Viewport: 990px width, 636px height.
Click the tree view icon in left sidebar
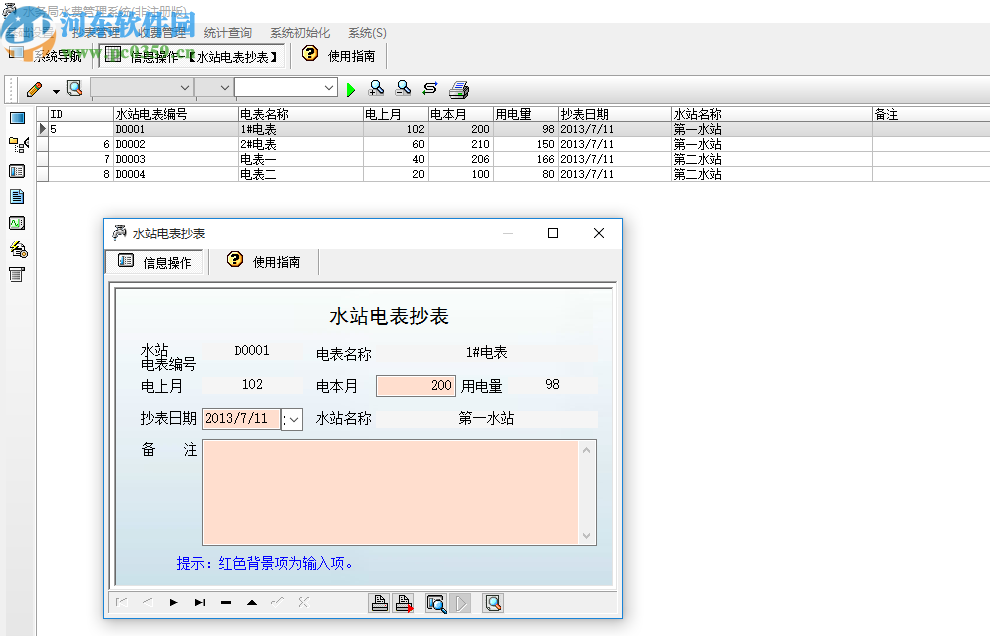(x=17, y=145)
